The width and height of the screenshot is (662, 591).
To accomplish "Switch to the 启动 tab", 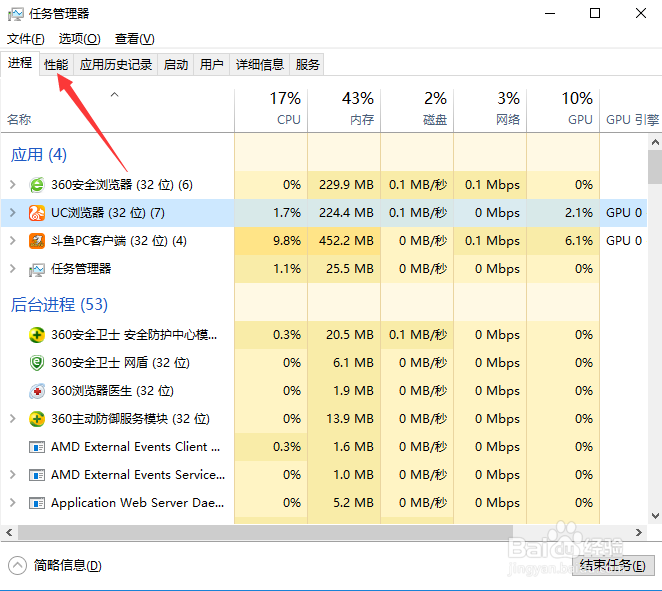I will 176,65.
